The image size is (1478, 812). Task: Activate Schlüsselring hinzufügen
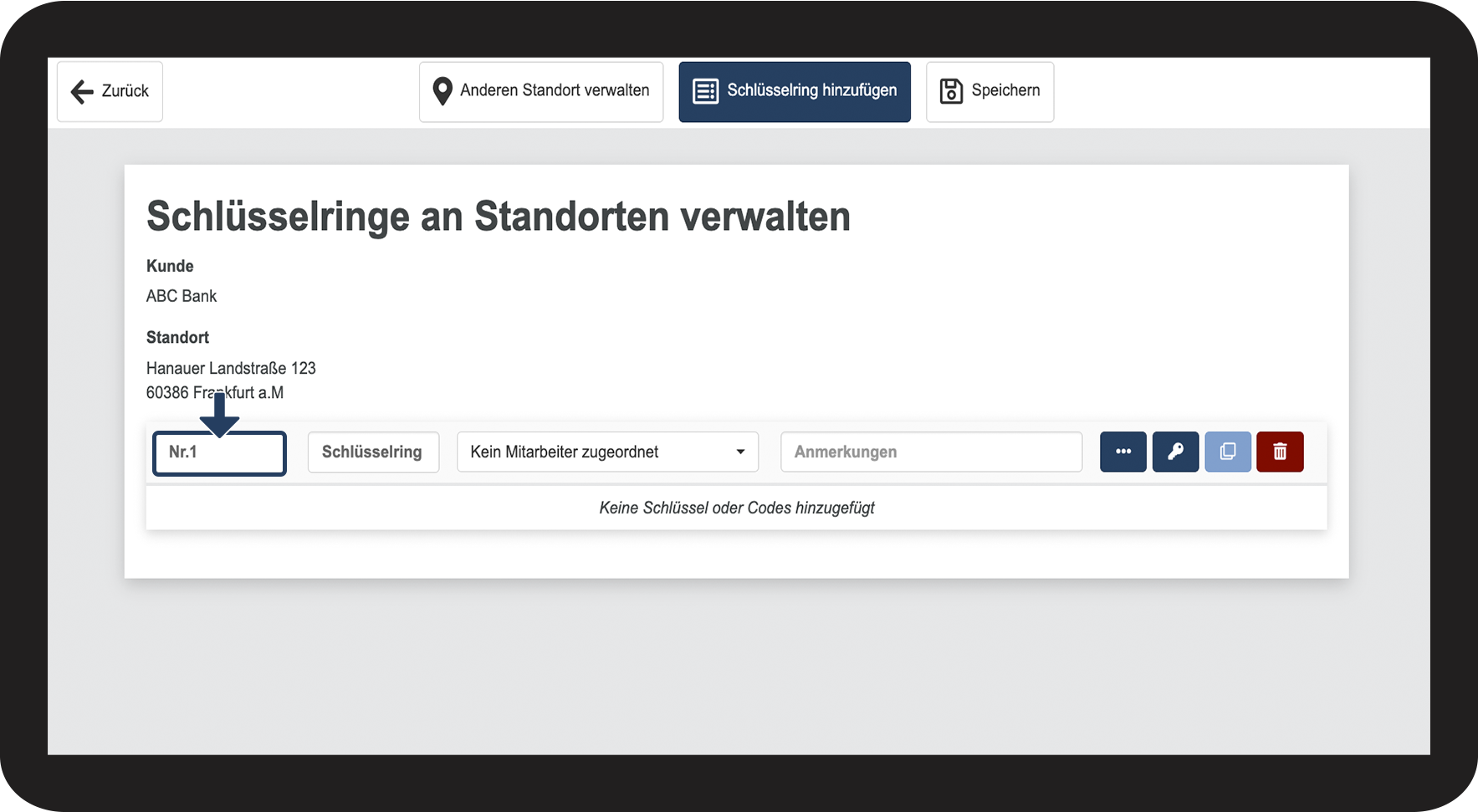[794, 91]
